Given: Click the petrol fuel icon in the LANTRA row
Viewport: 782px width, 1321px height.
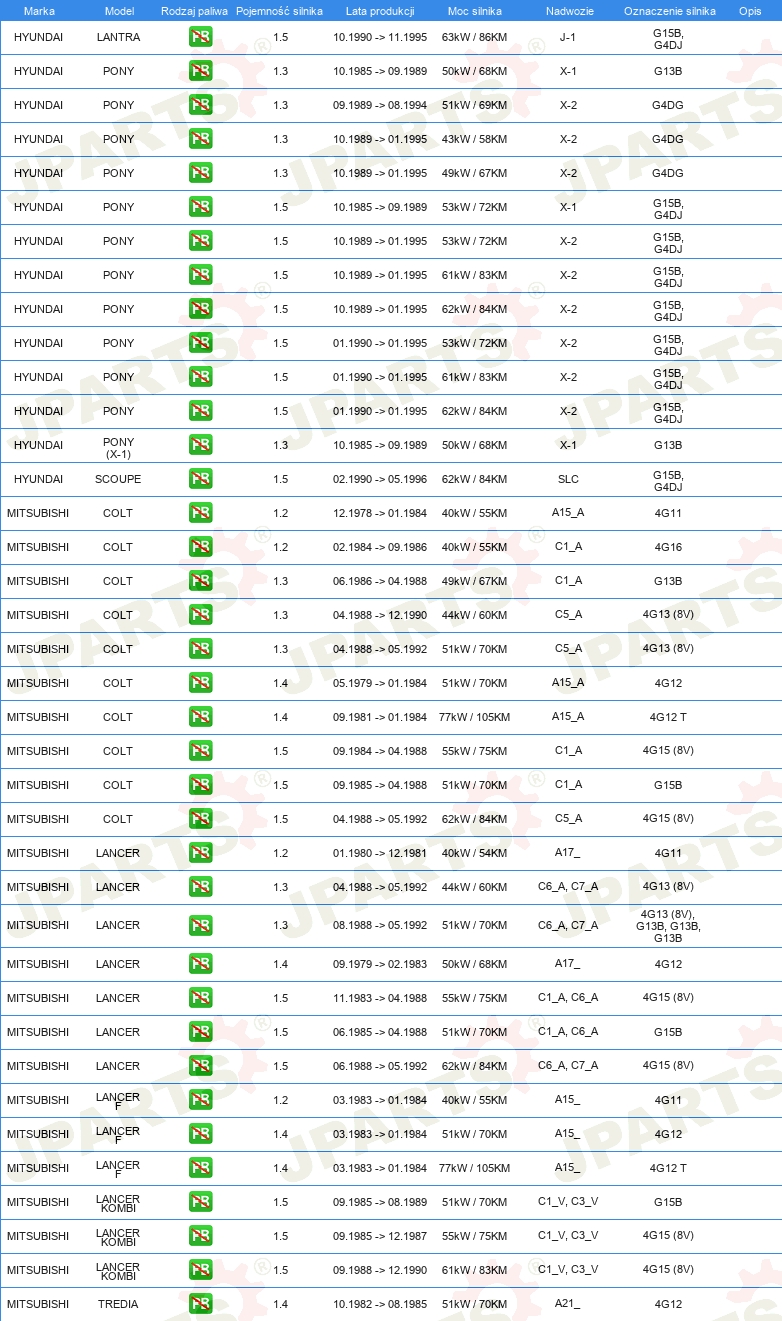Looking at the screenshot, I should tap(201, 37).
